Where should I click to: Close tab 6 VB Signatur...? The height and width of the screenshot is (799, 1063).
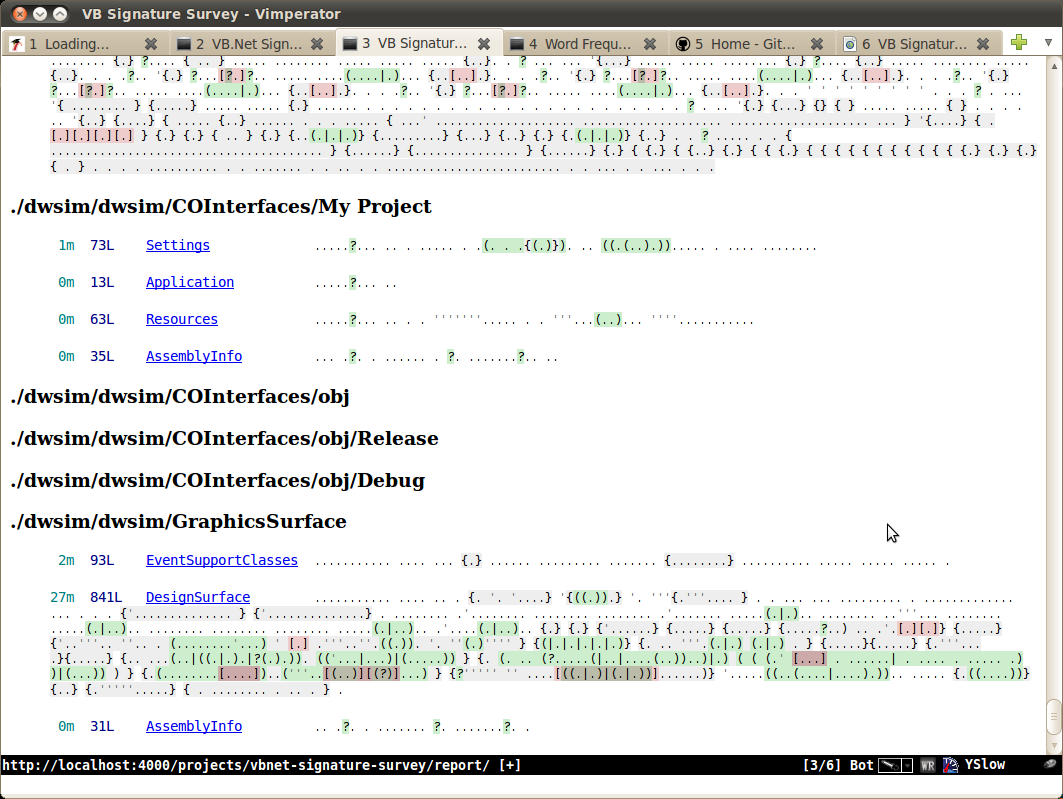click(983, 44)
